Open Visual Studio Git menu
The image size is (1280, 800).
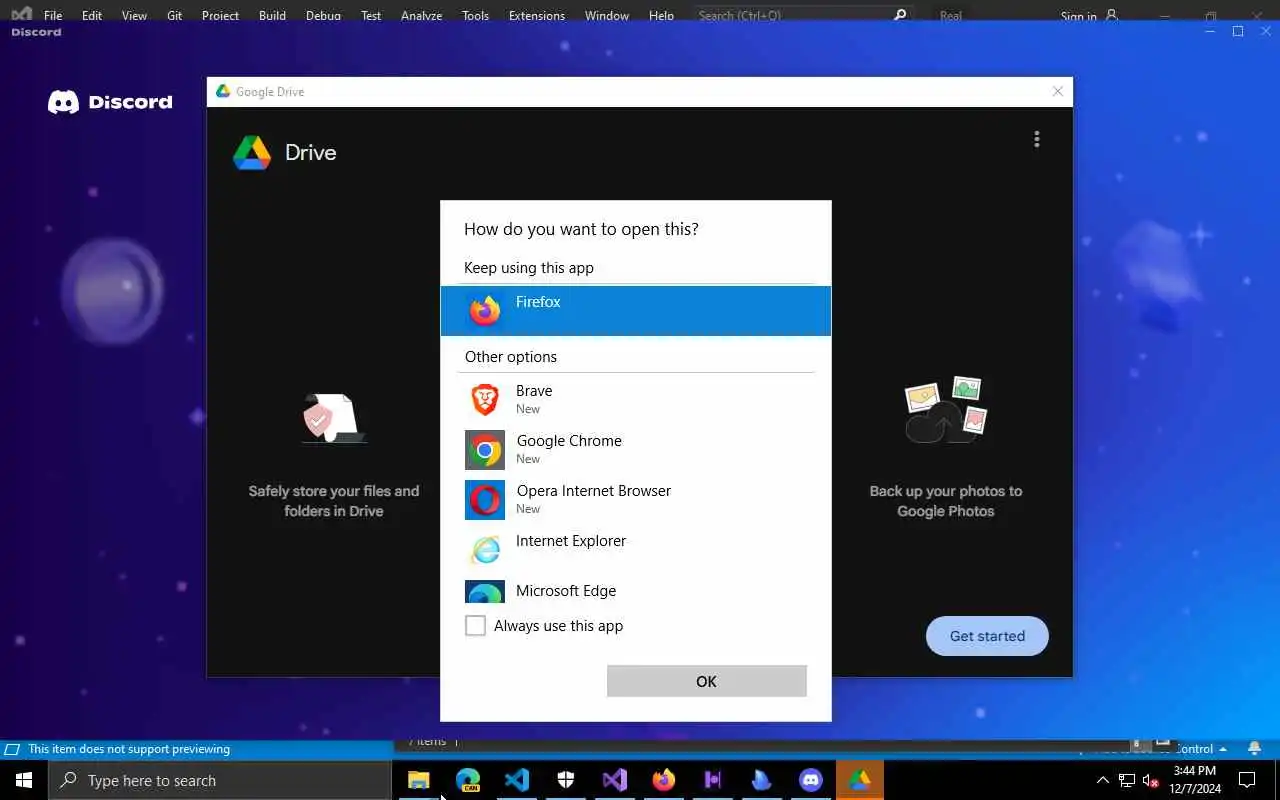tap(175, 16)
